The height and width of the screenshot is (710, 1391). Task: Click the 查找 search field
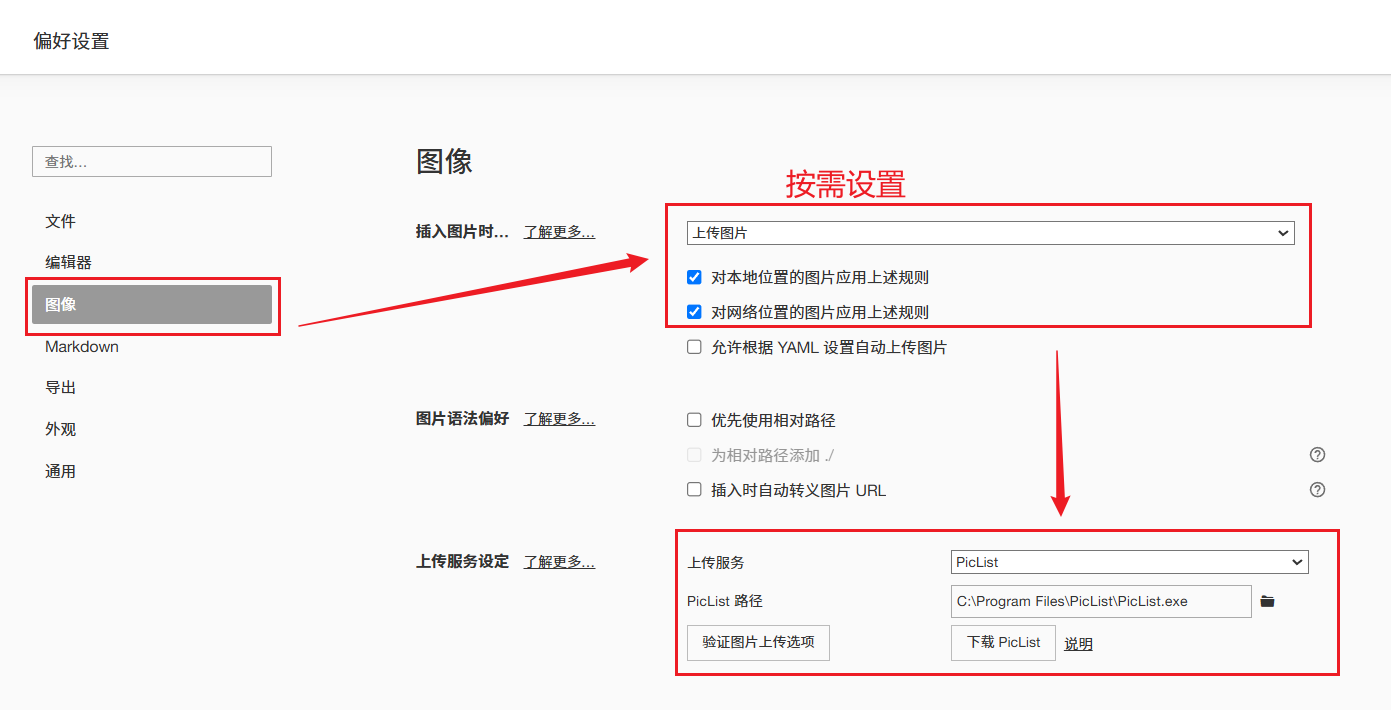[152, 161]
